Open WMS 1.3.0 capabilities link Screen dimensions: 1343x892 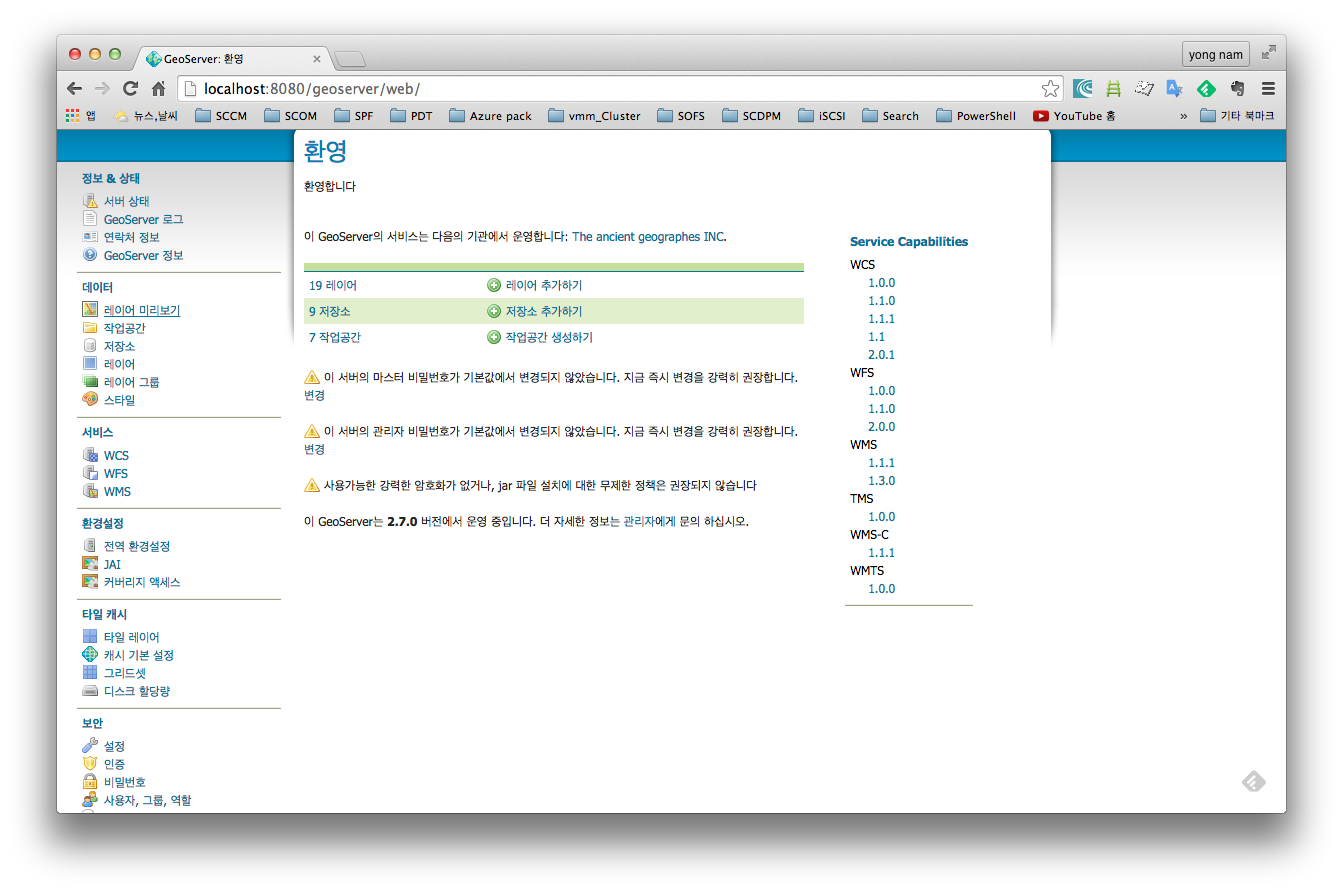pos(881,481)
